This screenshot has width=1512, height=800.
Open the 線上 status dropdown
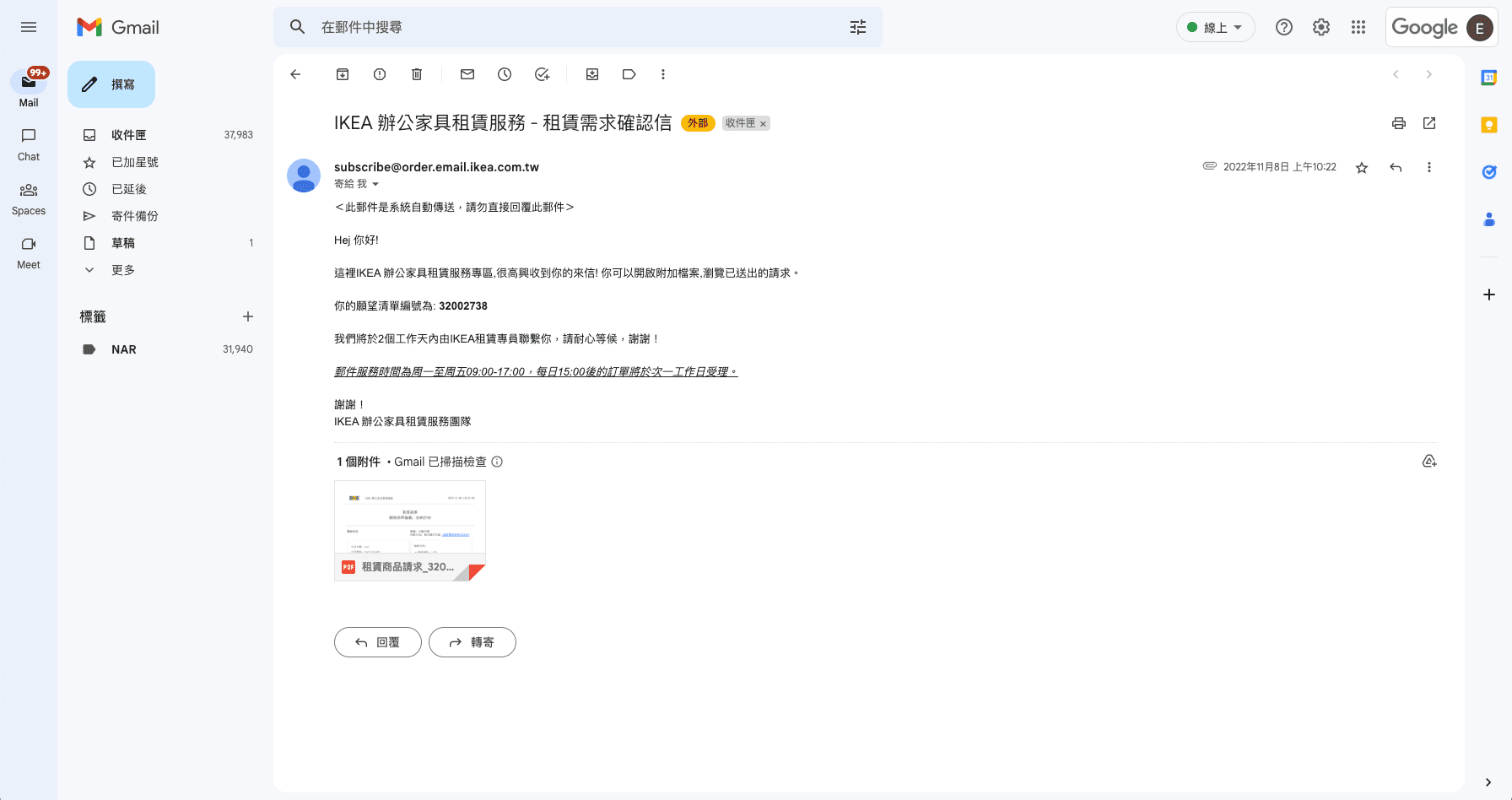pos(1215,27)
